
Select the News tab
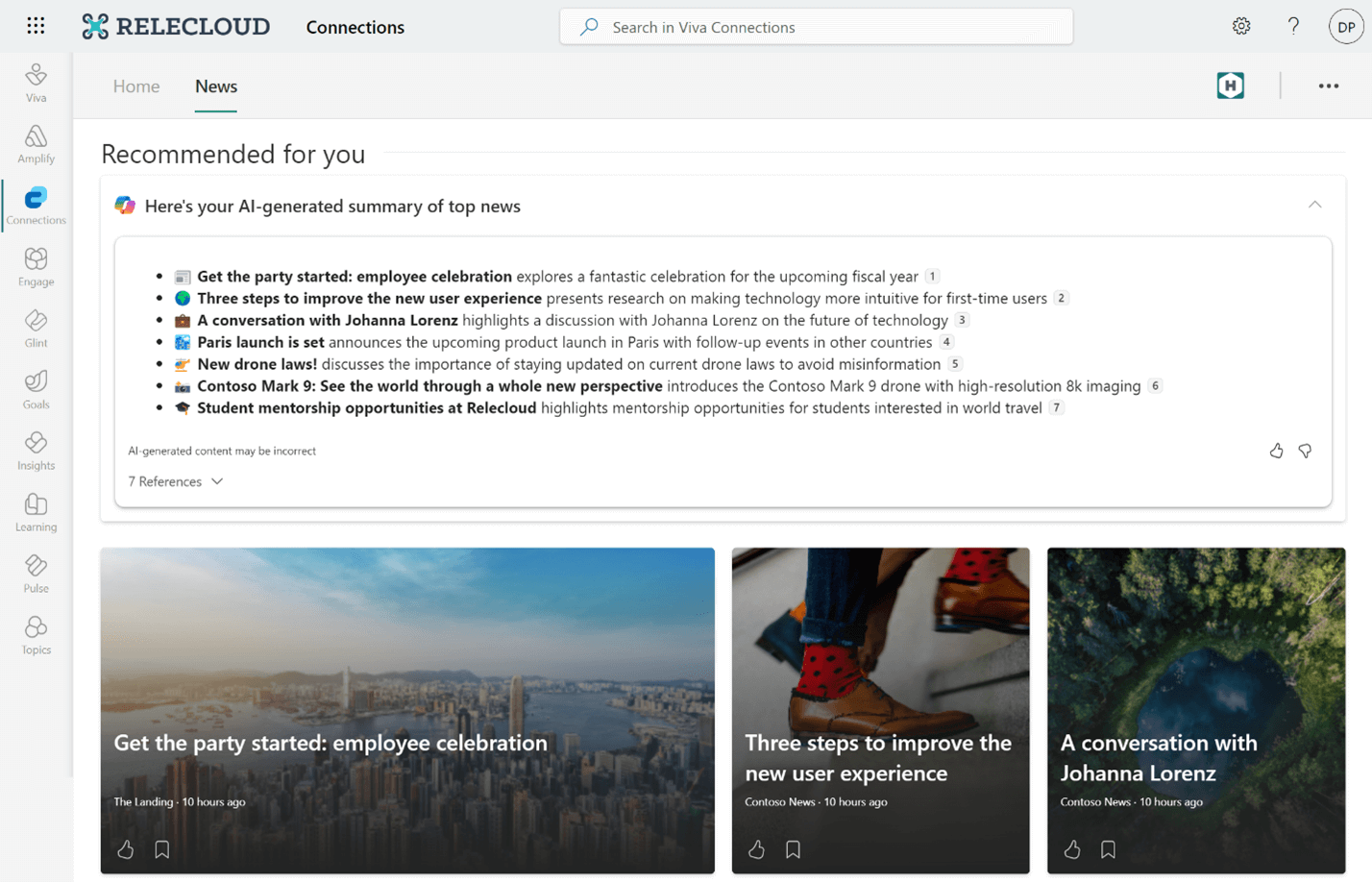[x=215, y=86]
